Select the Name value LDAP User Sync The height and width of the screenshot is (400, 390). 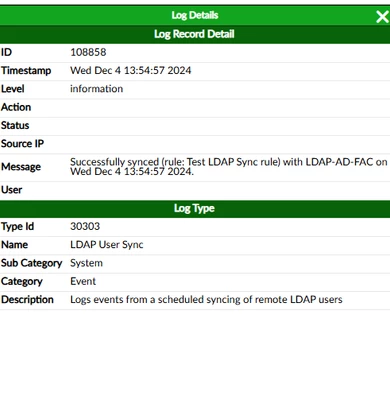coord(107,245)
